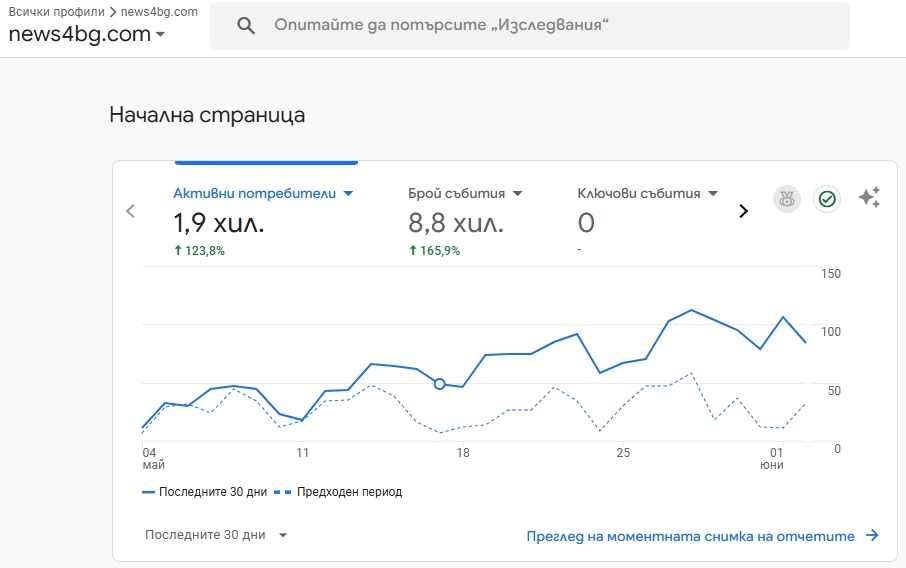This screenshot has height=568, width=906.
Task: Click the search field "Опитайте да потърсите"
Action: (530, 25)
